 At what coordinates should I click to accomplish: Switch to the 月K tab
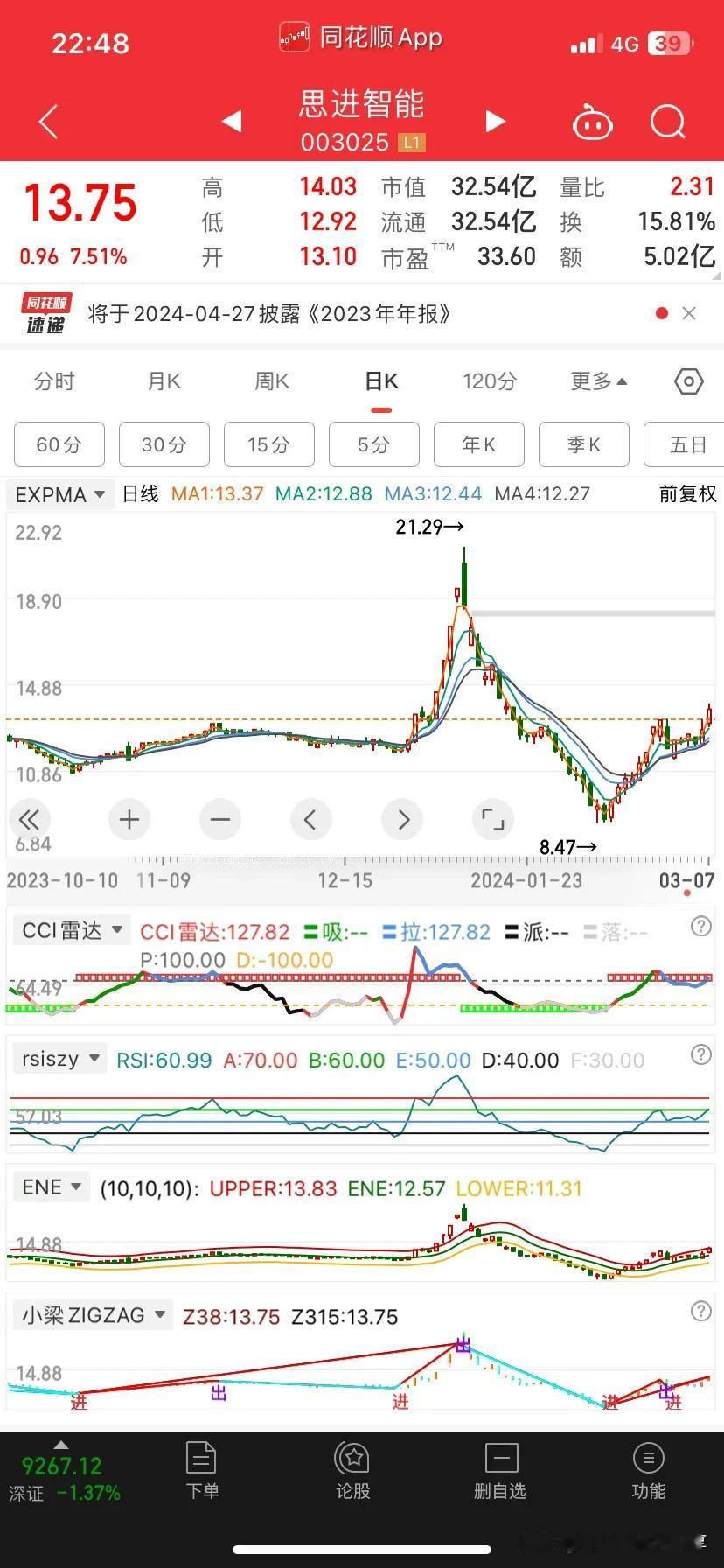164,381
